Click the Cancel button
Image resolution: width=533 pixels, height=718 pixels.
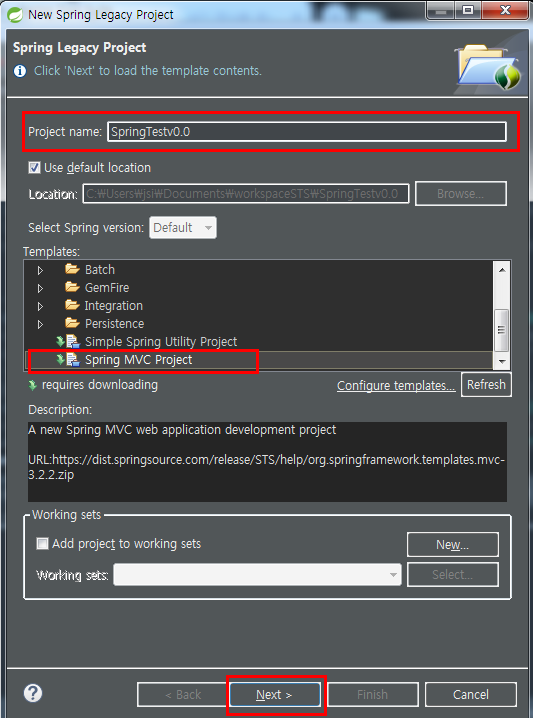coord(470,695)
